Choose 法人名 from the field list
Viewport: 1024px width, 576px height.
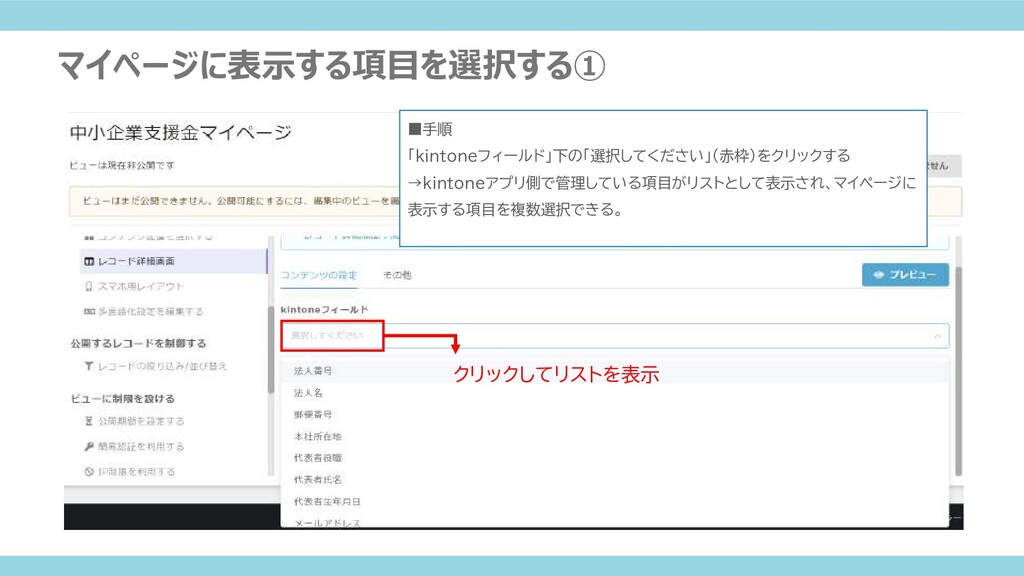[x=614, y=393]
